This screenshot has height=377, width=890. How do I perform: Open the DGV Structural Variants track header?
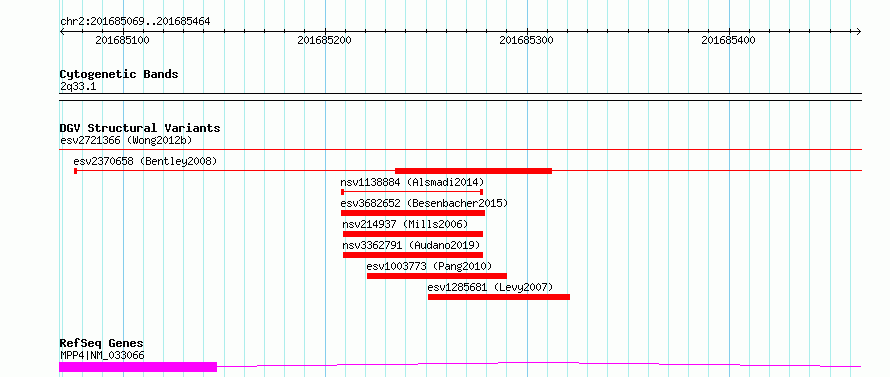pos(140,128)
